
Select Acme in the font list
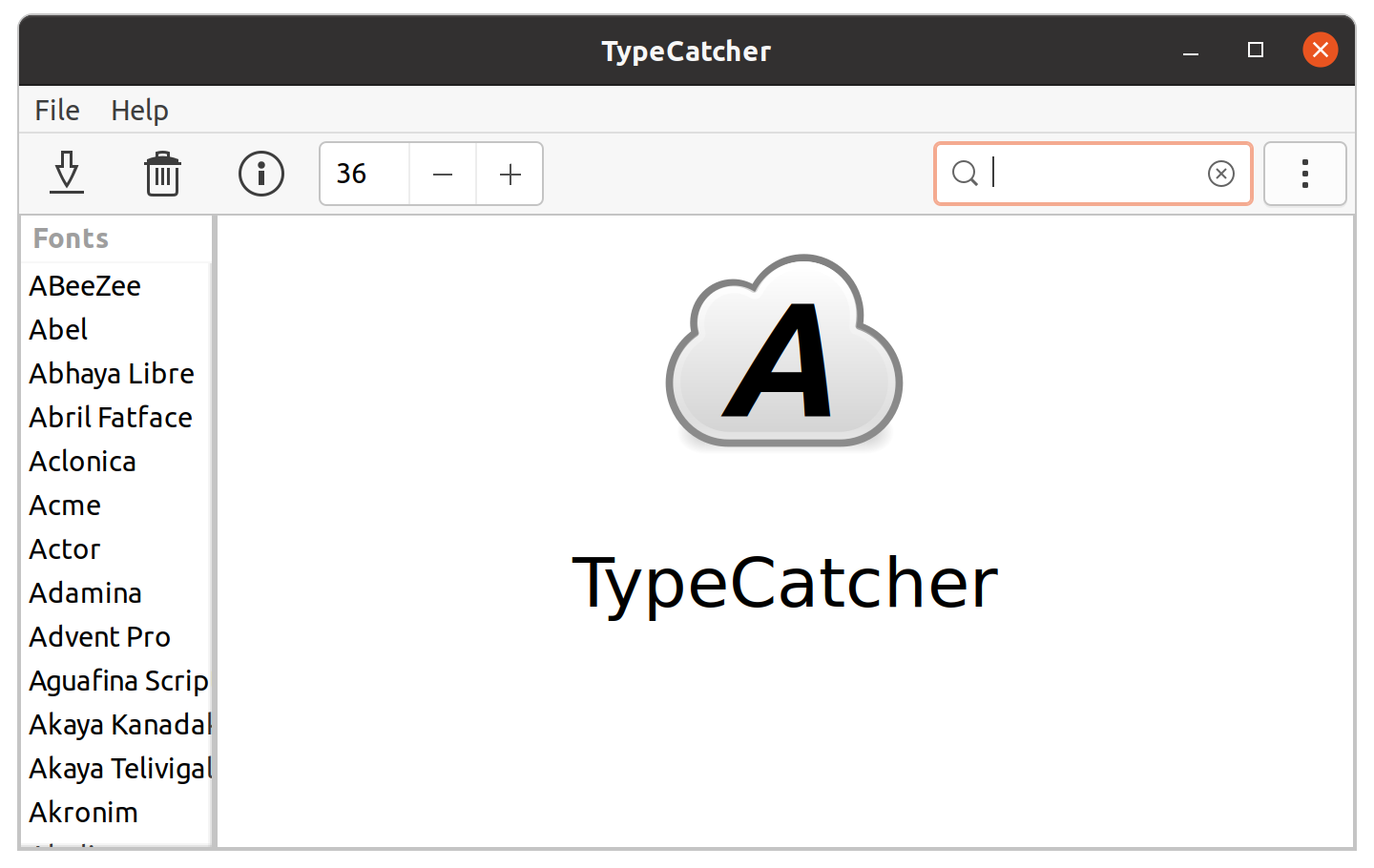115,506
